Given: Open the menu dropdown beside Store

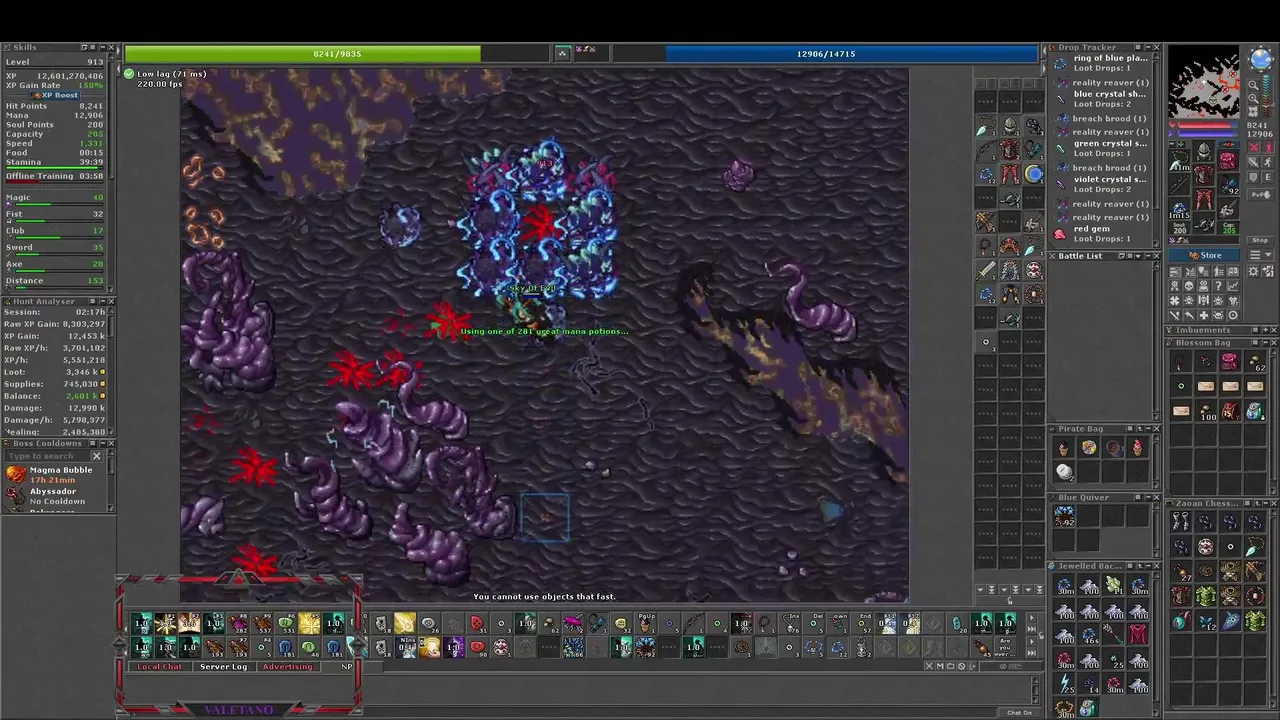Looking at the screenshot, I should [x=1261, y=255].
